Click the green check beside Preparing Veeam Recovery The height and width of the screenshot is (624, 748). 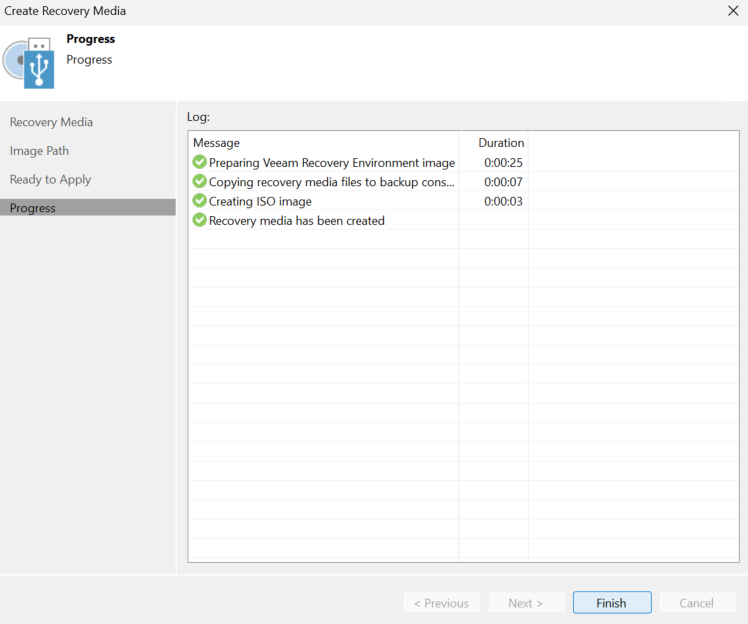199,162
